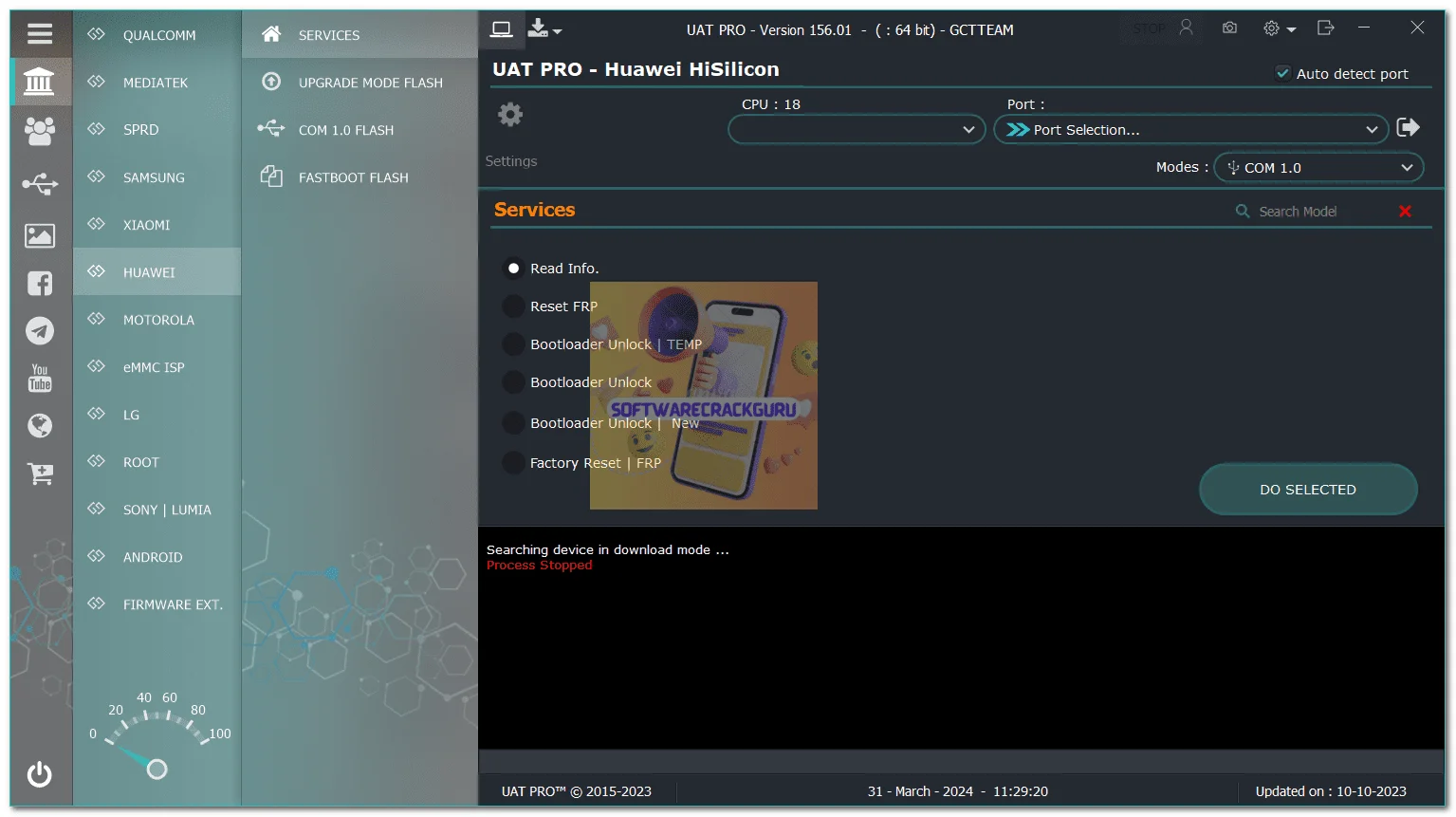This screenshot has height=817, width=1456.
Task: Select Bootloader Unlock TEMP radio button
Action: click(x=513, y=344)
